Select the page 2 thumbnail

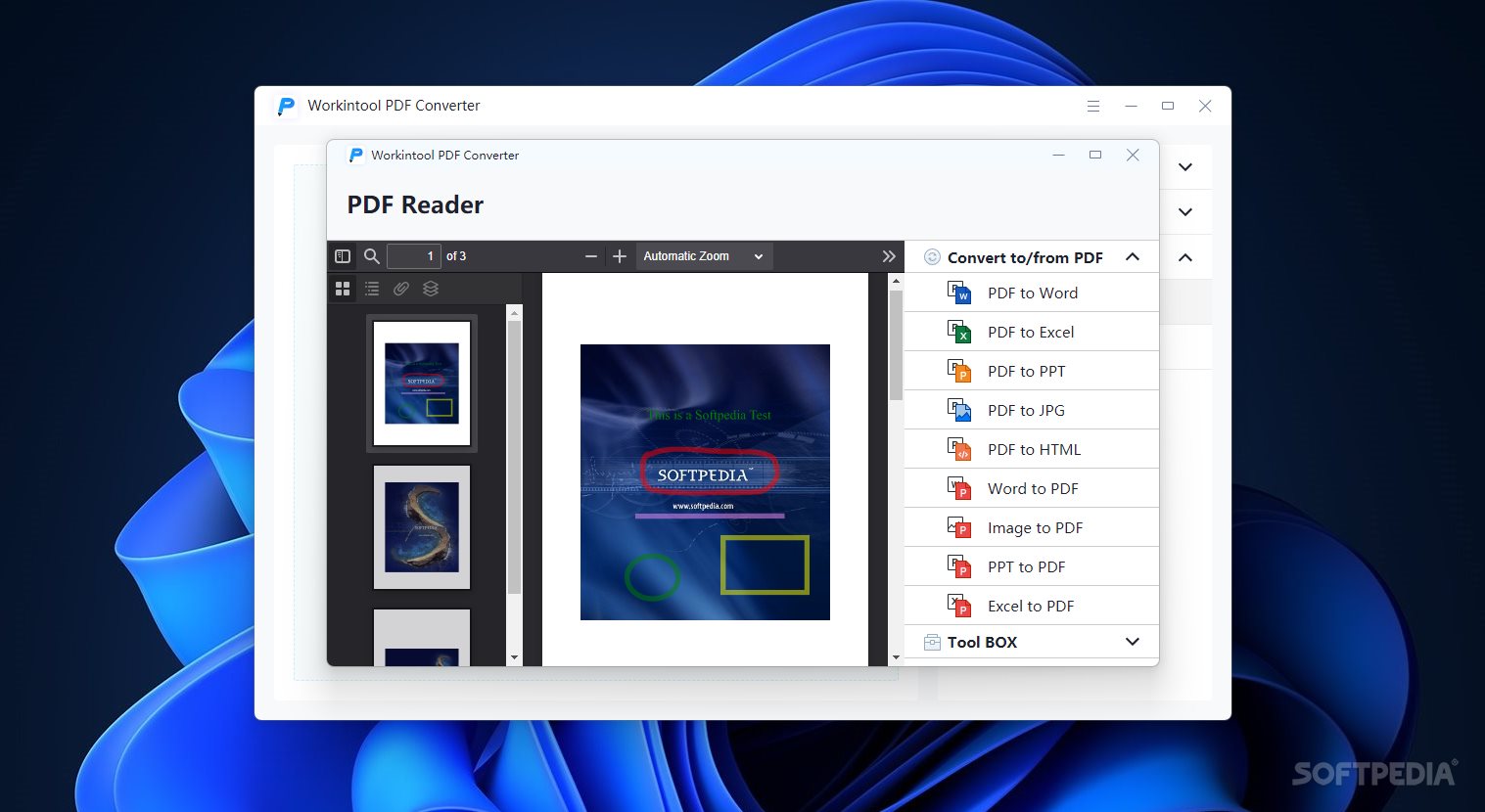tap(422, 527)
